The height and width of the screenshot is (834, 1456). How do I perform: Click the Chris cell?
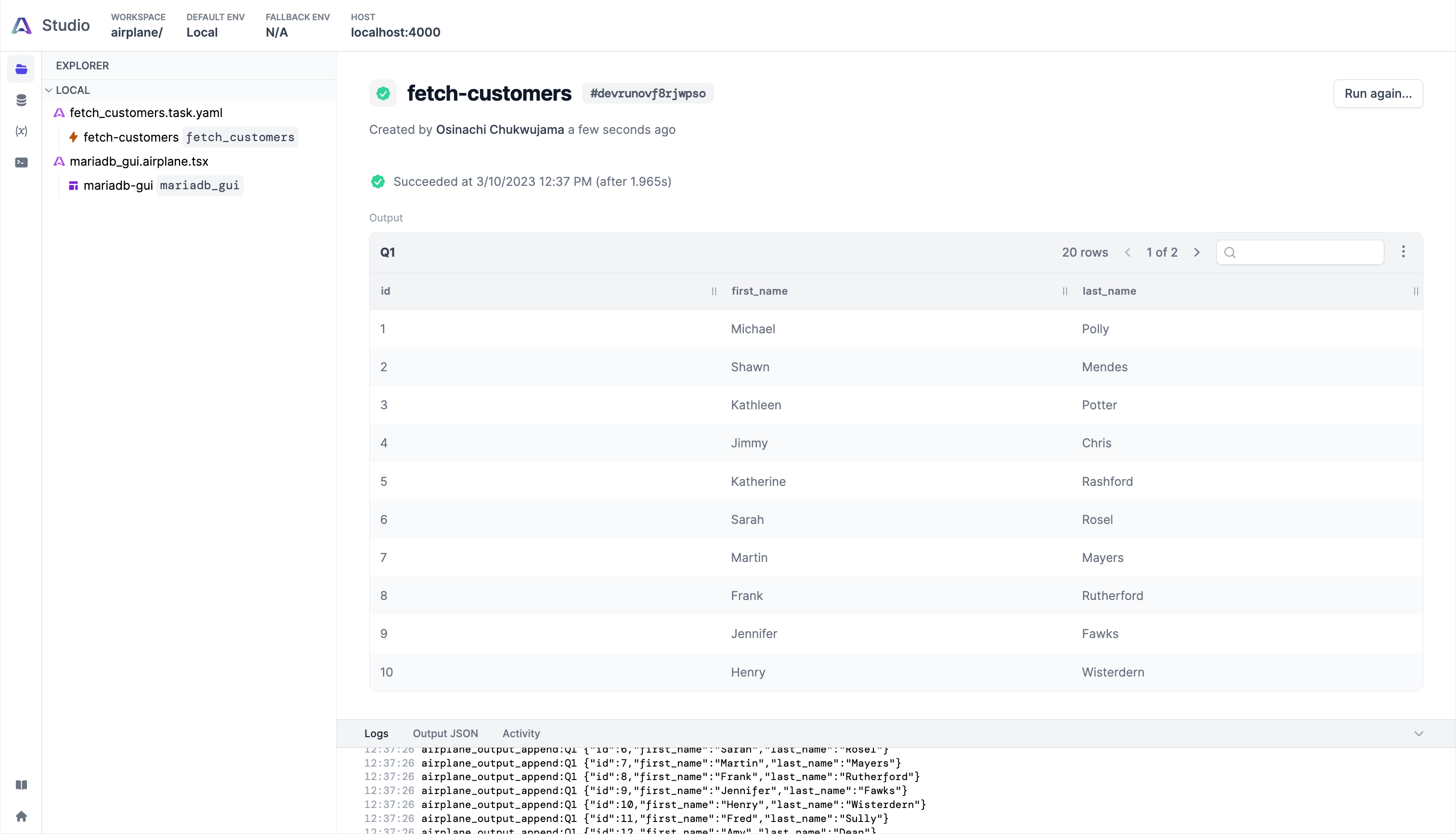point(1097,443)
